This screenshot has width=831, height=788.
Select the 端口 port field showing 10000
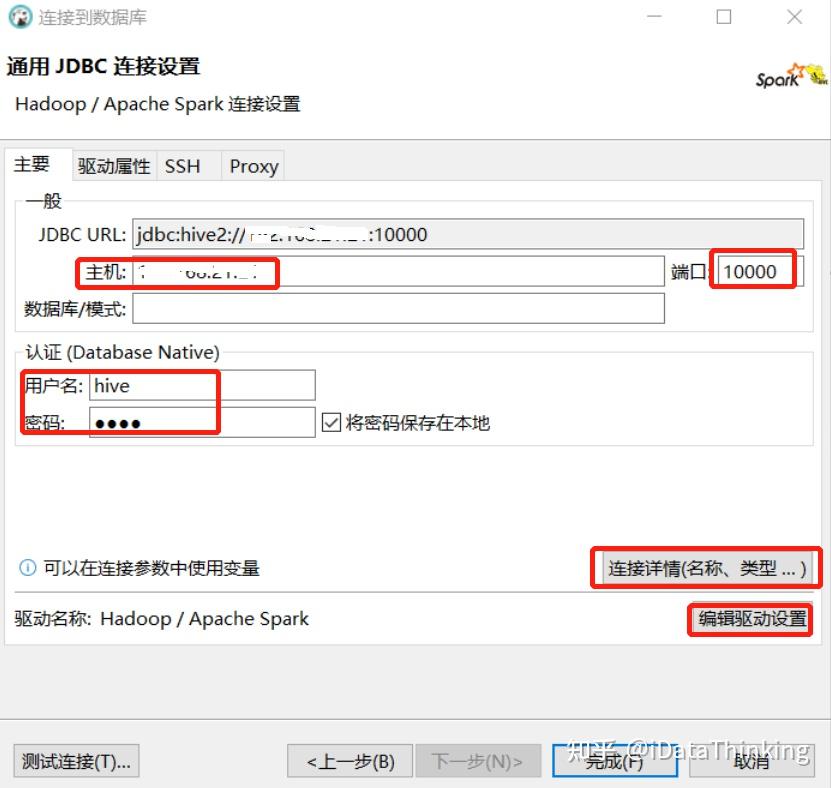pos(755,269)
